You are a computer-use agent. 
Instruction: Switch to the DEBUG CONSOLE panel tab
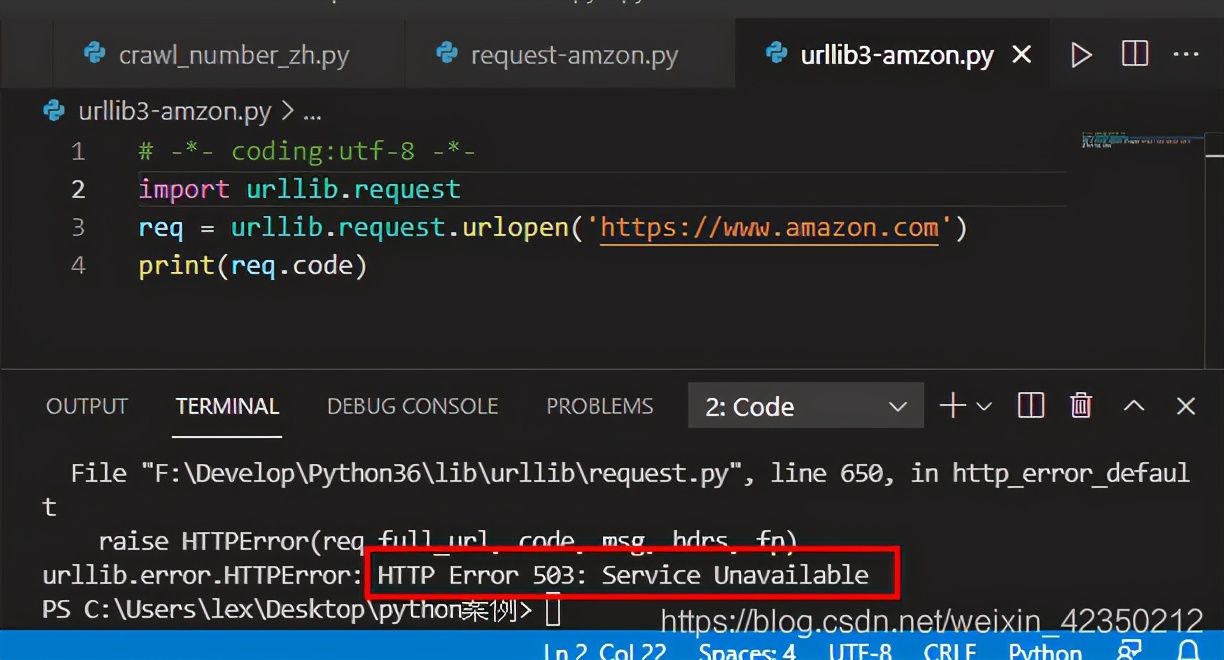coord(412,405)
